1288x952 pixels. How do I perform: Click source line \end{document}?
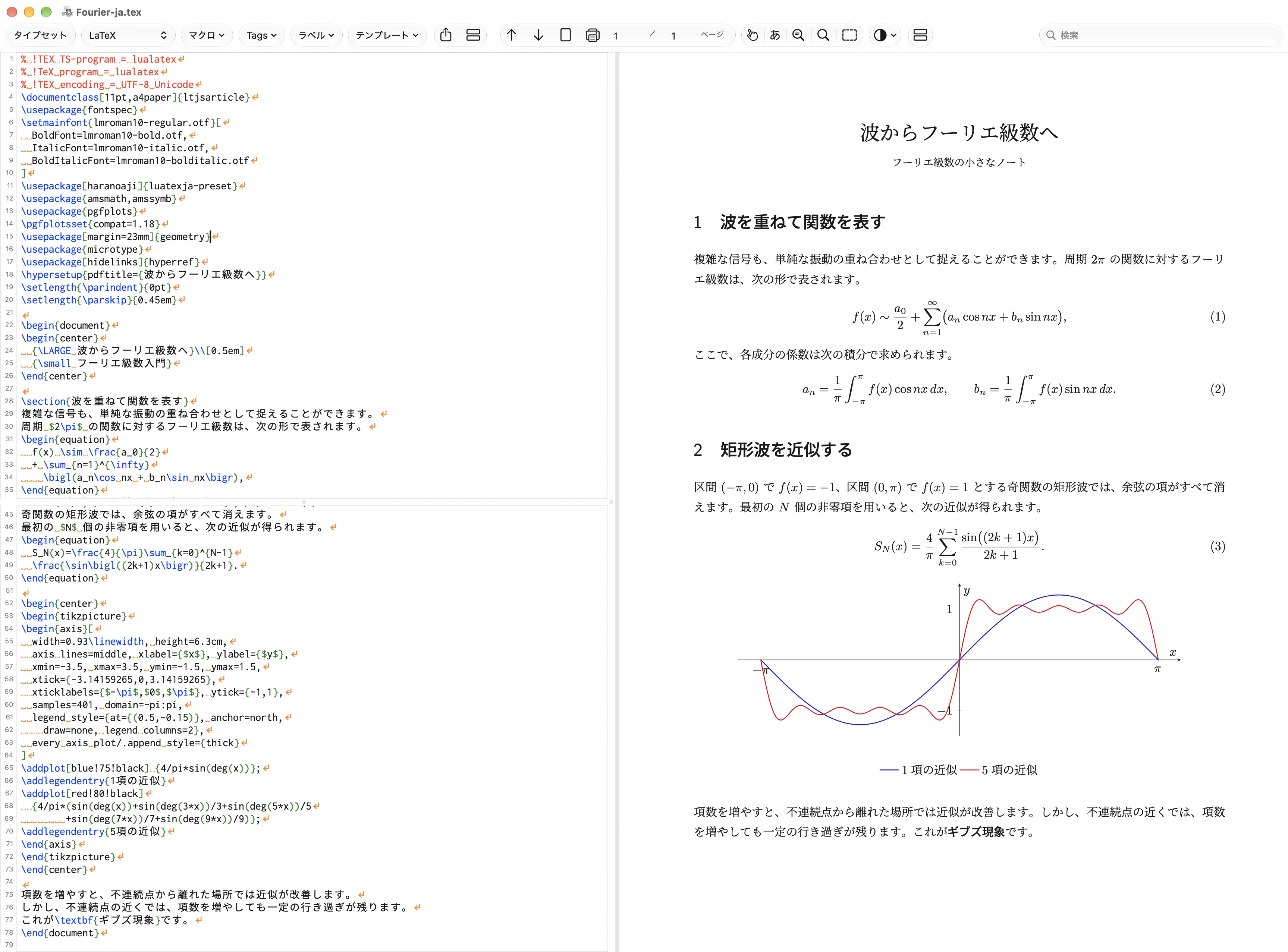coord(60,933)
